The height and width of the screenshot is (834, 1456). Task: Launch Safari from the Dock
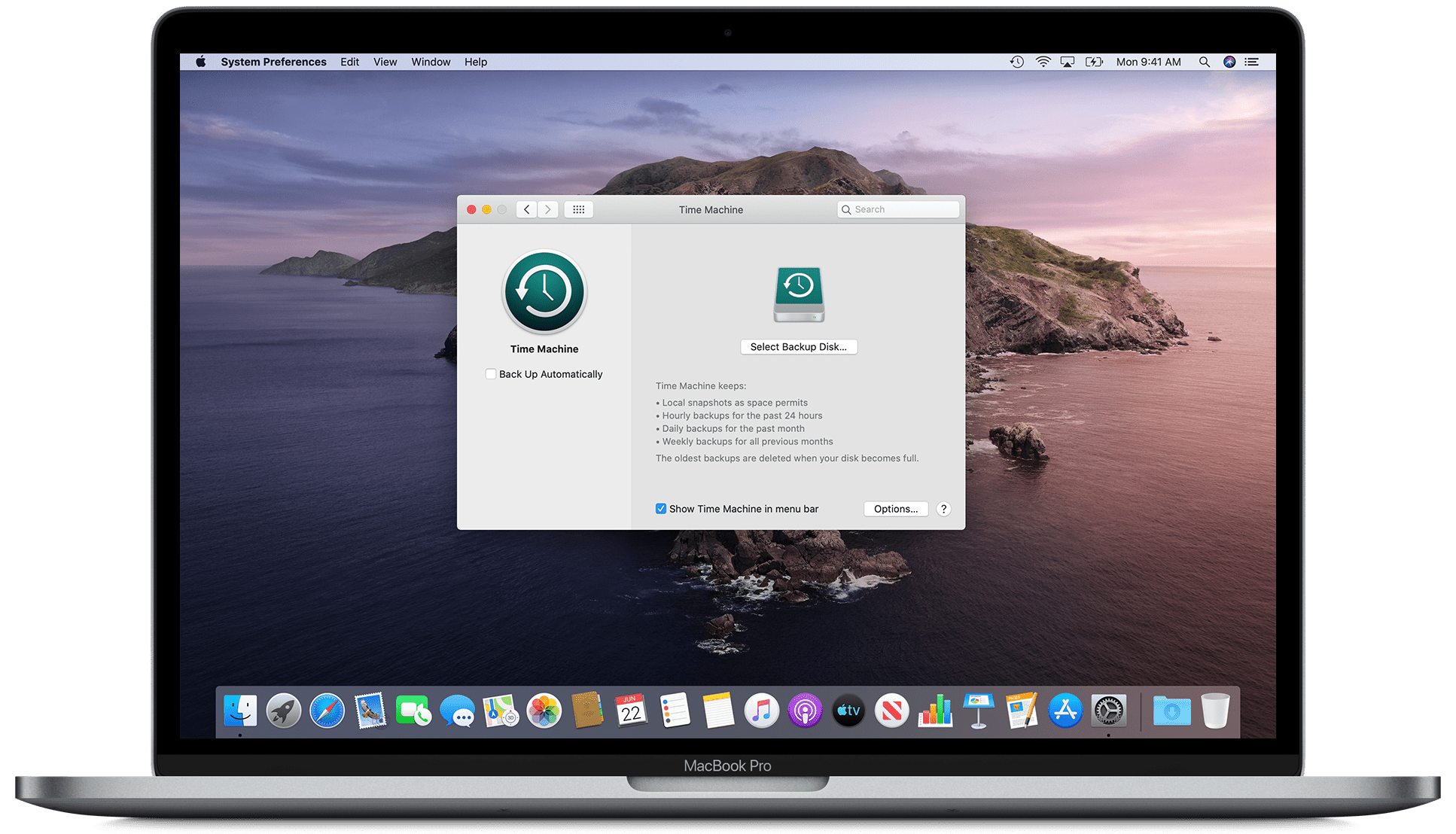pyautogui.click(x=327, y=711)
